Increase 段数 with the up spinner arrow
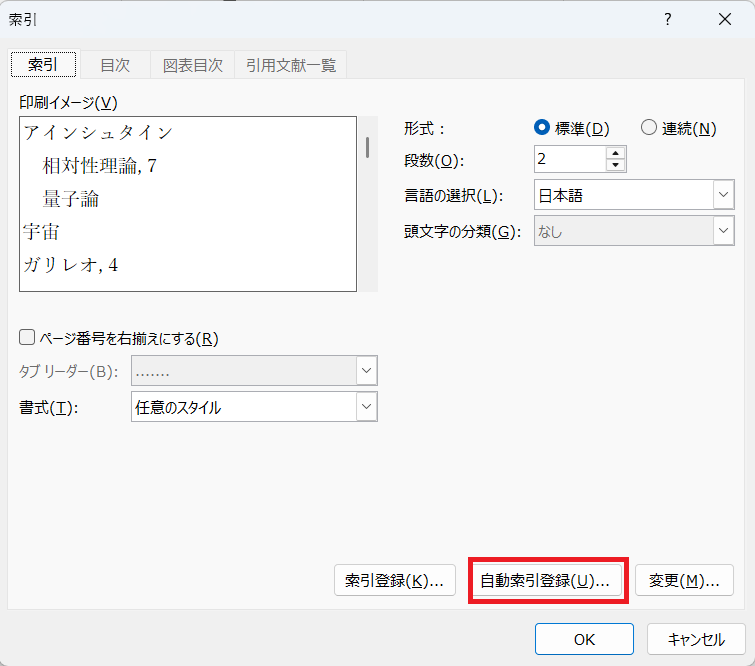This screenshot has height=666, width=755. click(x=615, y=153)
